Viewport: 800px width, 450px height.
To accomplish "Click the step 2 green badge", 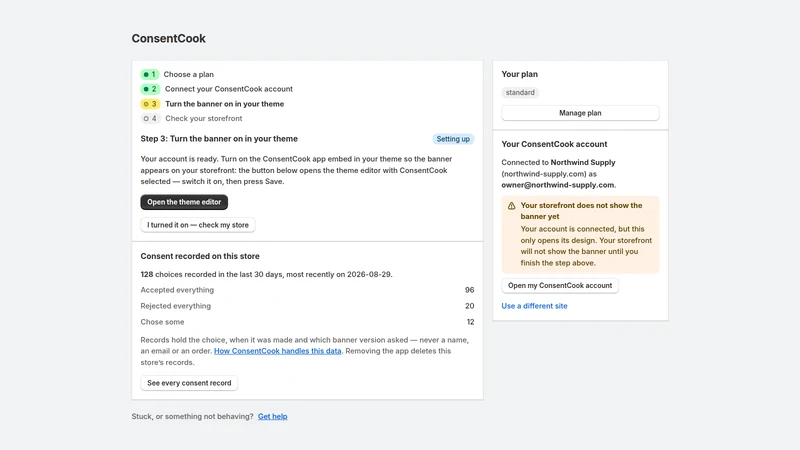I will tap(151, 89).
